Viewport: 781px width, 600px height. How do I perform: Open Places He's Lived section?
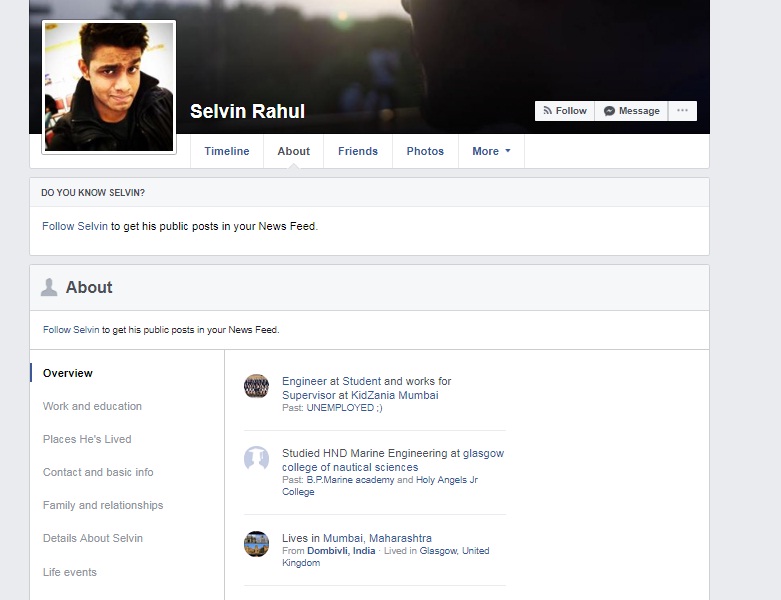(x=87, y=439)
